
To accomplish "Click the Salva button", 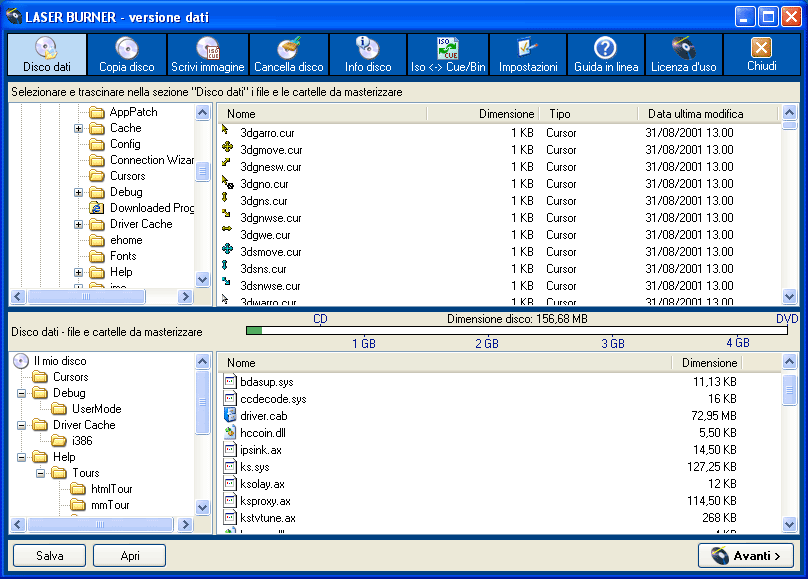I will pos(49,555).
